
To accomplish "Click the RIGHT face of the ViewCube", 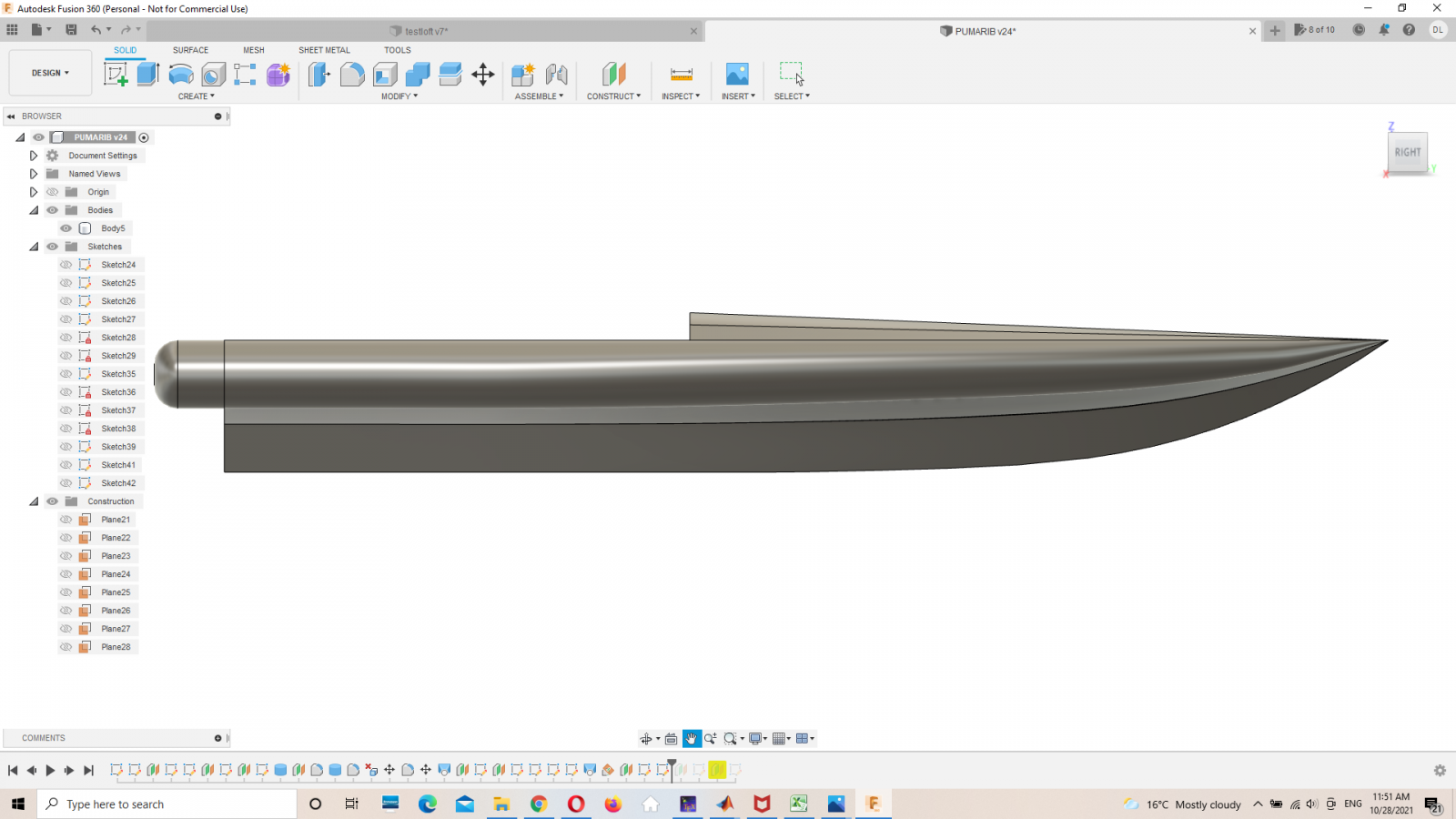I will [x=1407, y=152].
